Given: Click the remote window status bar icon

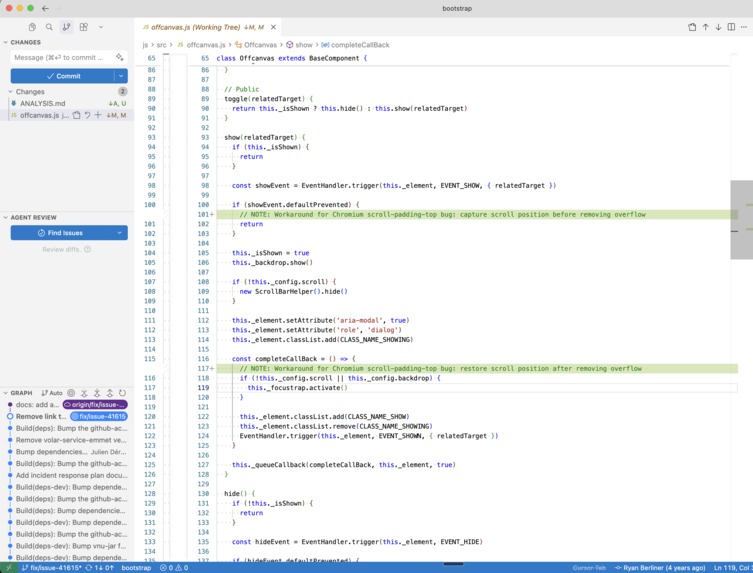Looking at the screenshot, I should tap(8, 568).
